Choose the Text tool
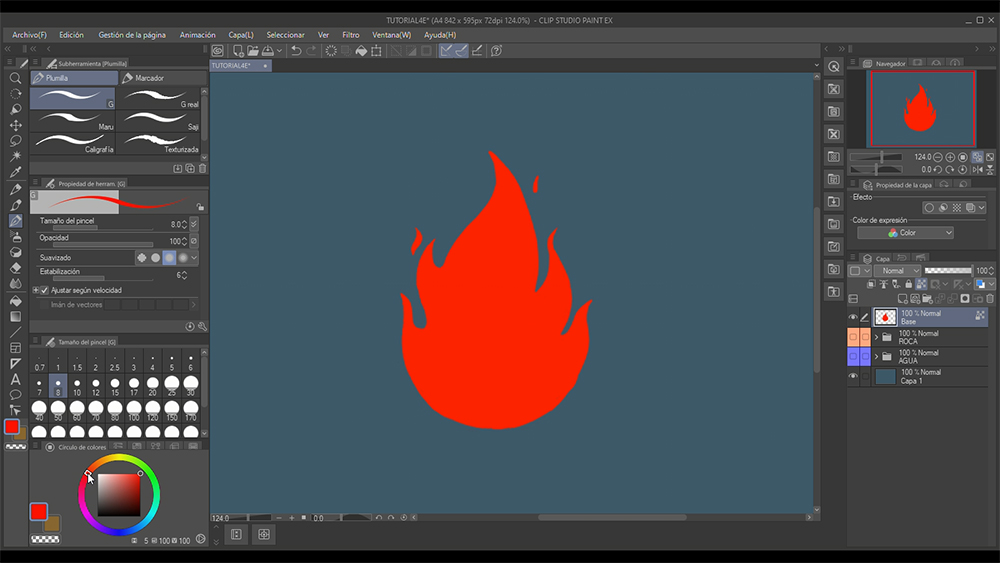Viewport: 1000px width, 563px height. pos(15,379)
